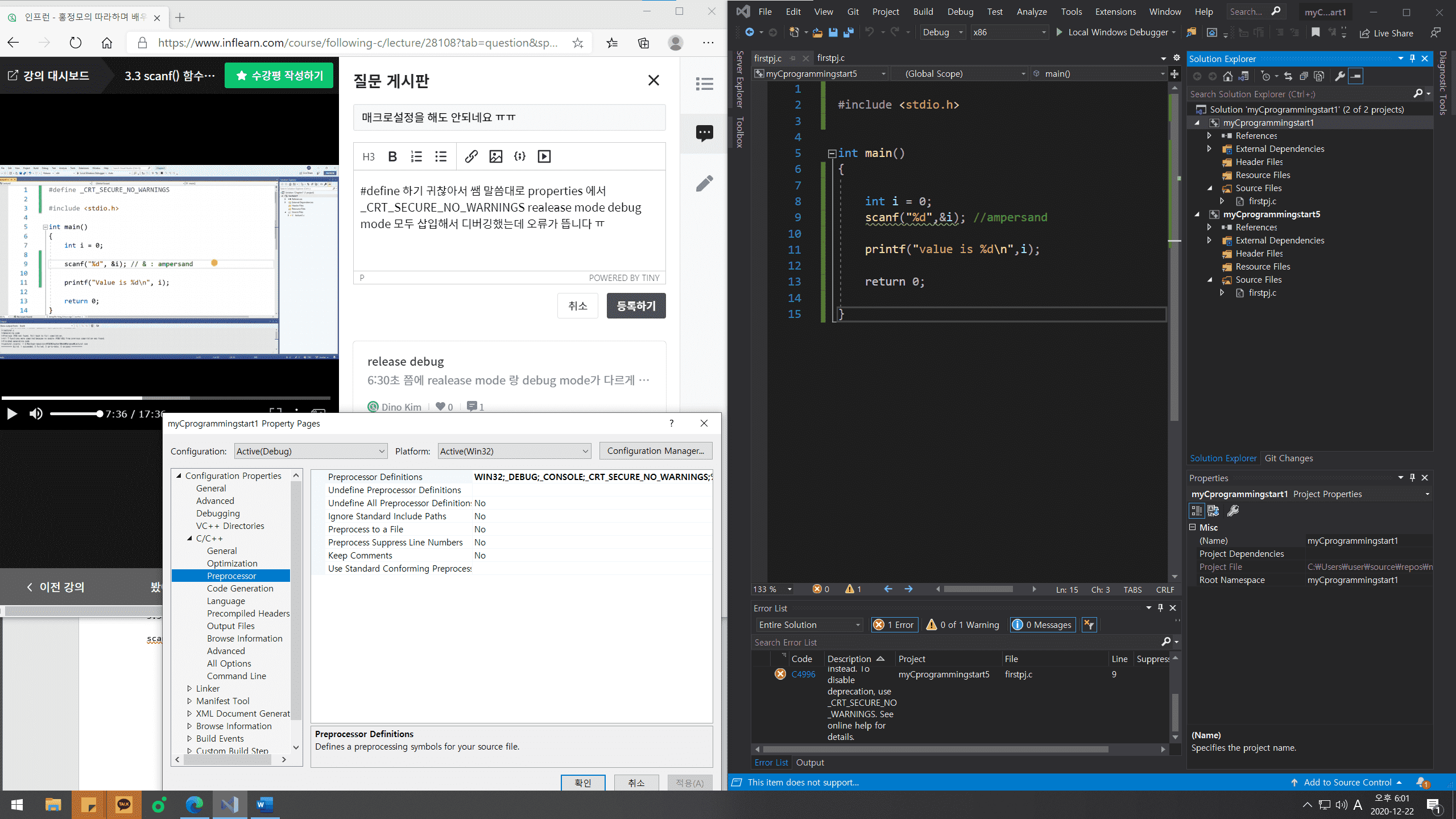Viewport: 1456px width, 819px height.
Task: Toggle the 0 of 1 Warning filter
Action: [963, 624]
